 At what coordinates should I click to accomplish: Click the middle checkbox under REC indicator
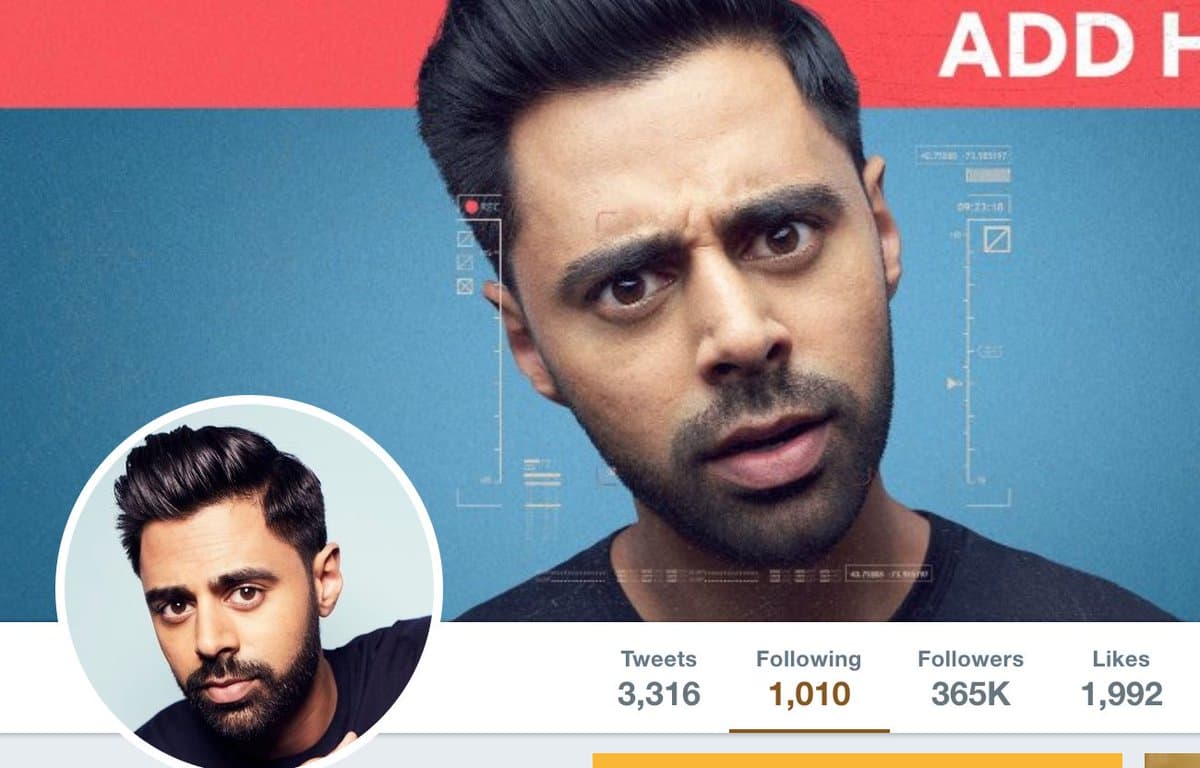[x=465, y=263]
